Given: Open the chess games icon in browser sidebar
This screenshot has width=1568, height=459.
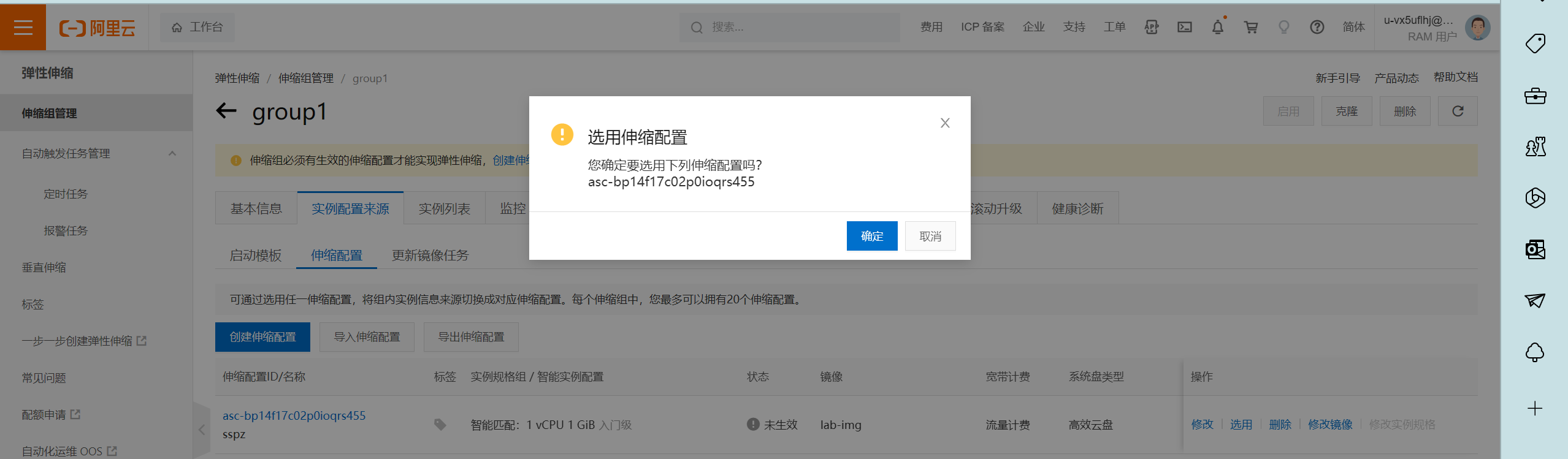Looking at the screenshot, I should tap(1535, 146).
